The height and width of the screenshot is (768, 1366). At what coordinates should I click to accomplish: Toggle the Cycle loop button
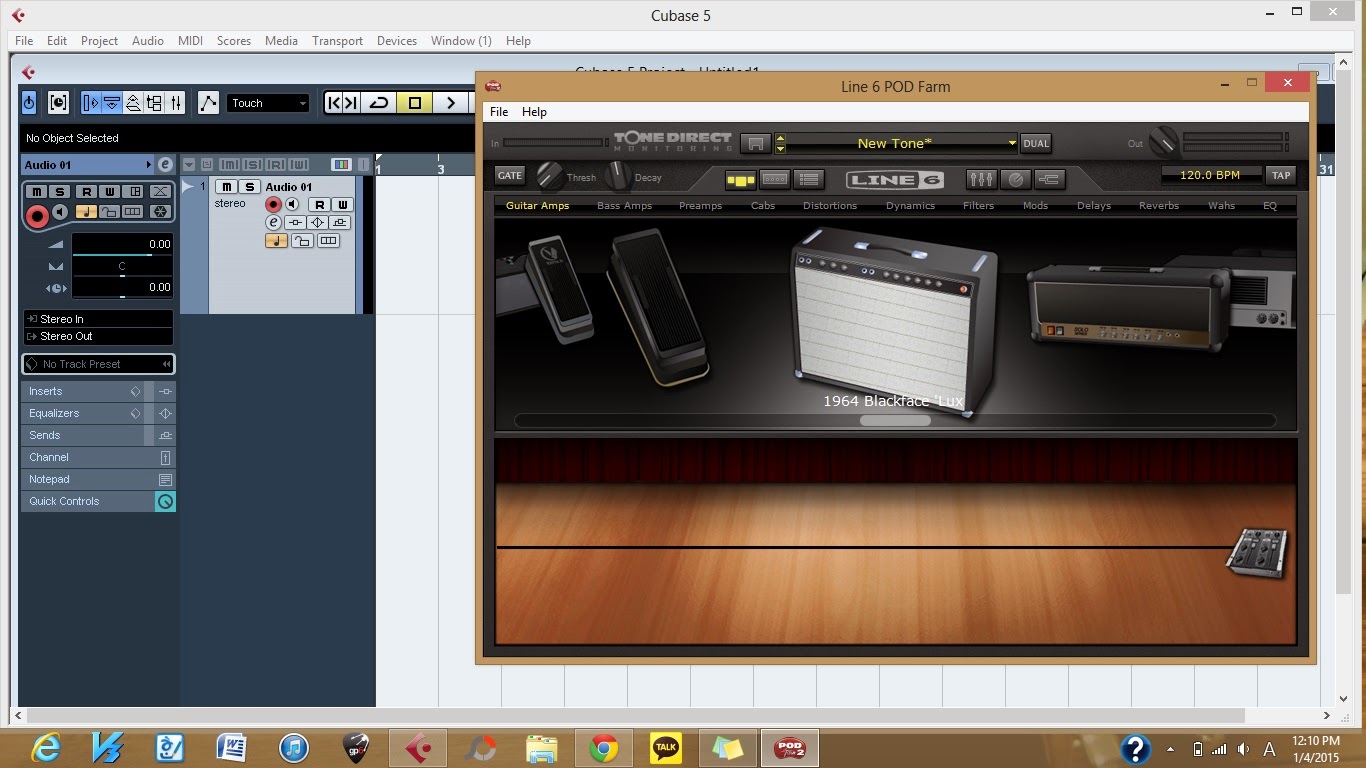(378, 102)
